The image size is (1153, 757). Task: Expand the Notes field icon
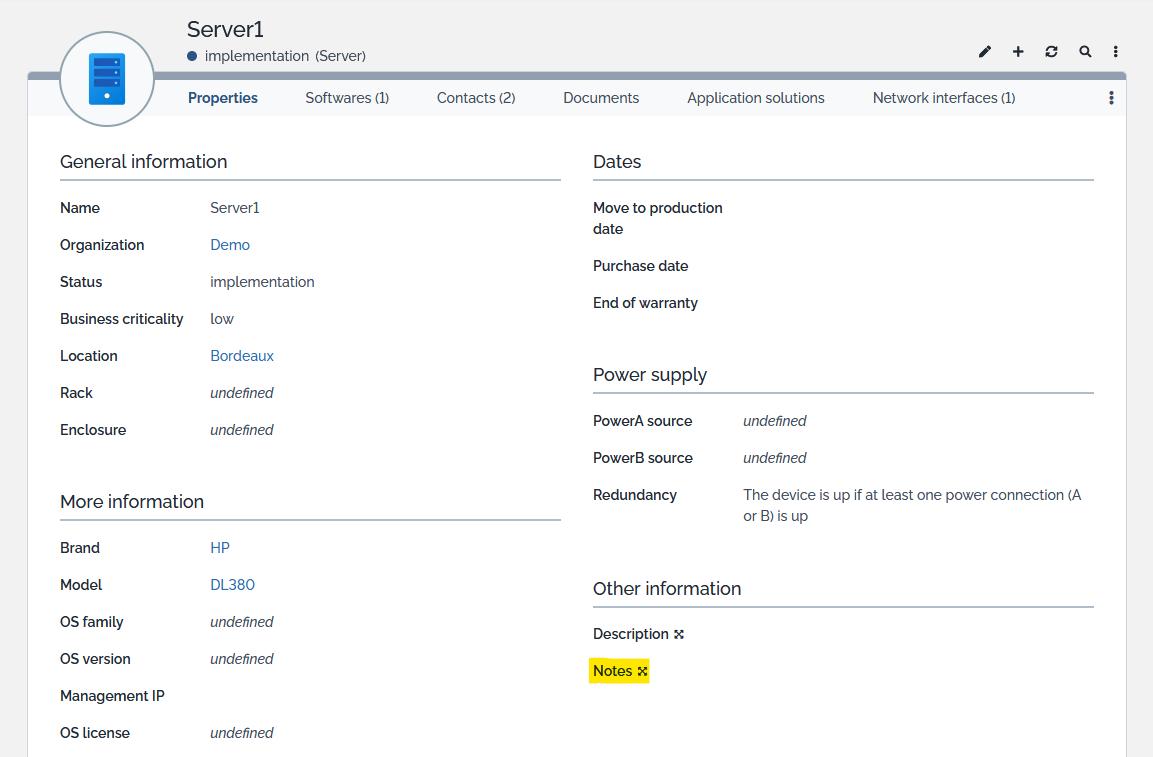coord(643,671)
